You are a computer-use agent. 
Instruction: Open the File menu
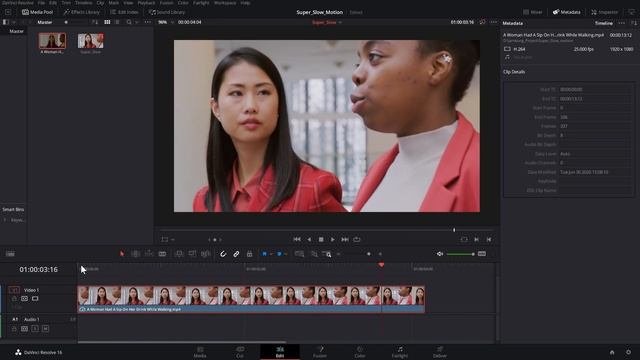41,2
